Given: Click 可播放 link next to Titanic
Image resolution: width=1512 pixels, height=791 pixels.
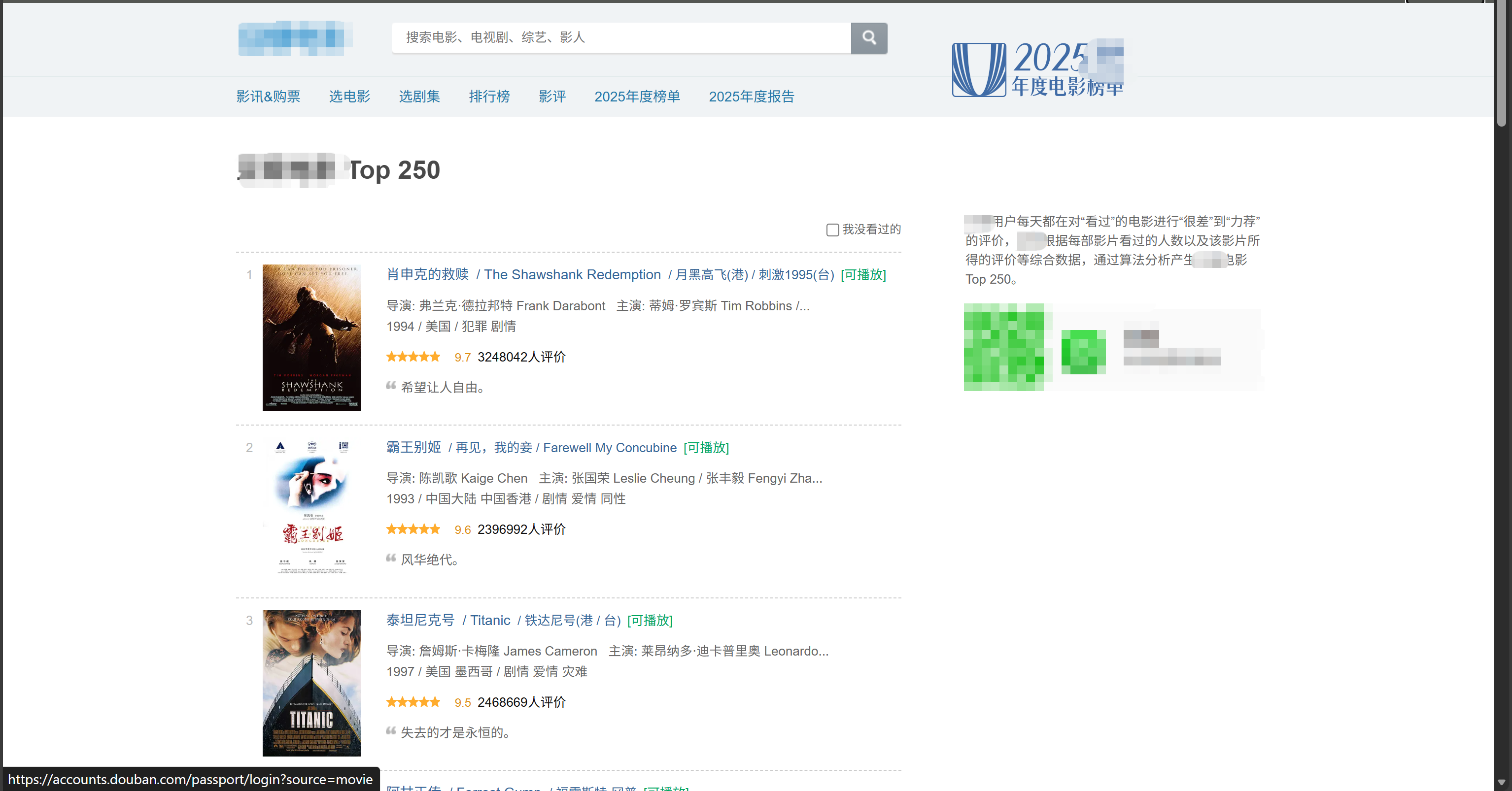Looking at the screenshot, I should [650, 620].
